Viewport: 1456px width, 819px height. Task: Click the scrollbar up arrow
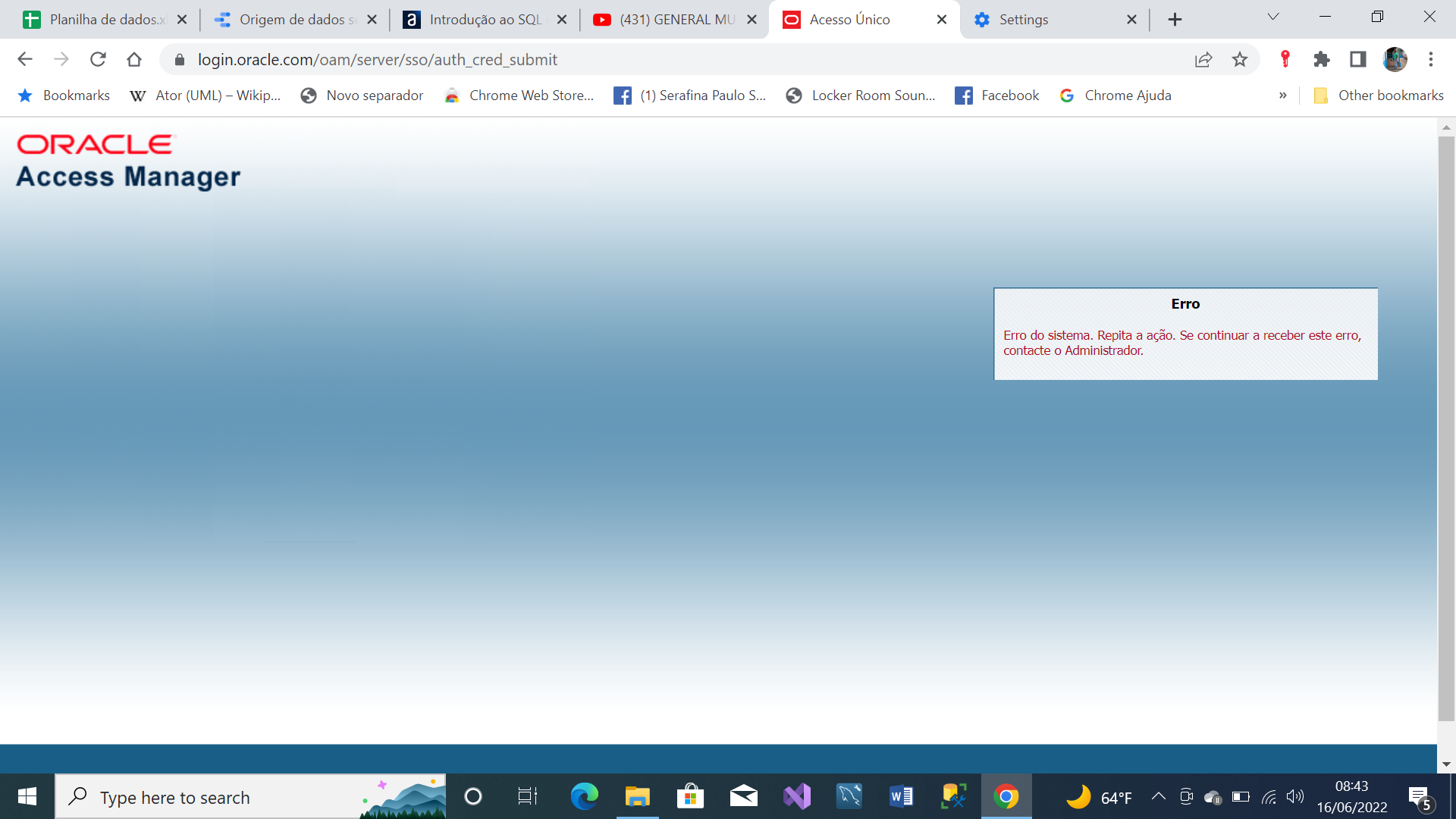tap(1446, 127)
